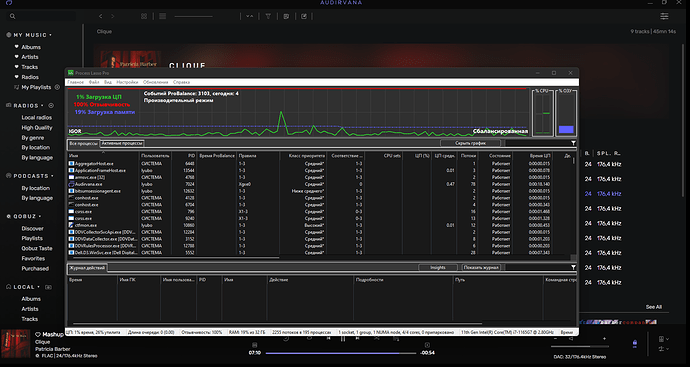Switch Audirvana to grid view icon
This screenshot has width=690, height=367.
coord(144,16)
